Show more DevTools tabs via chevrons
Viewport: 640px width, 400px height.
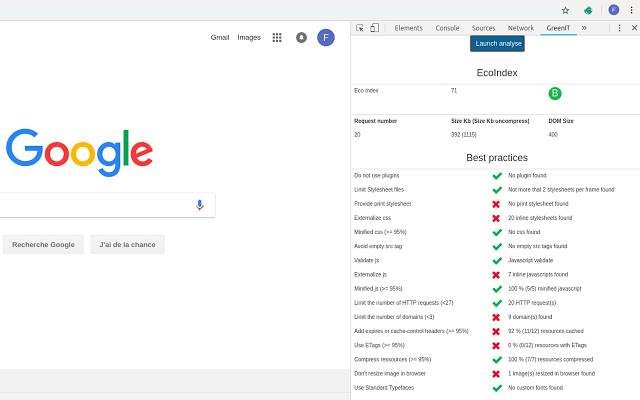[x=584, y=28]
